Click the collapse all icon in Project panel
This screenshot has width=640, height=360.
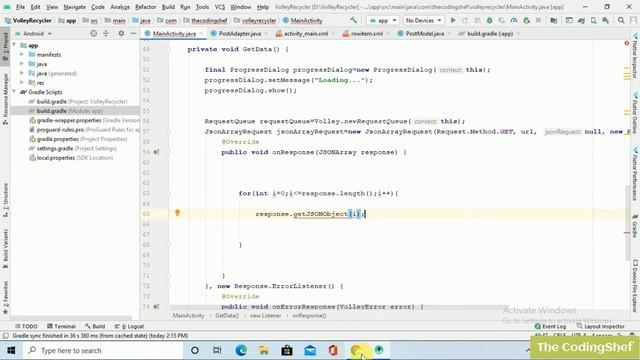pos(106,33)
